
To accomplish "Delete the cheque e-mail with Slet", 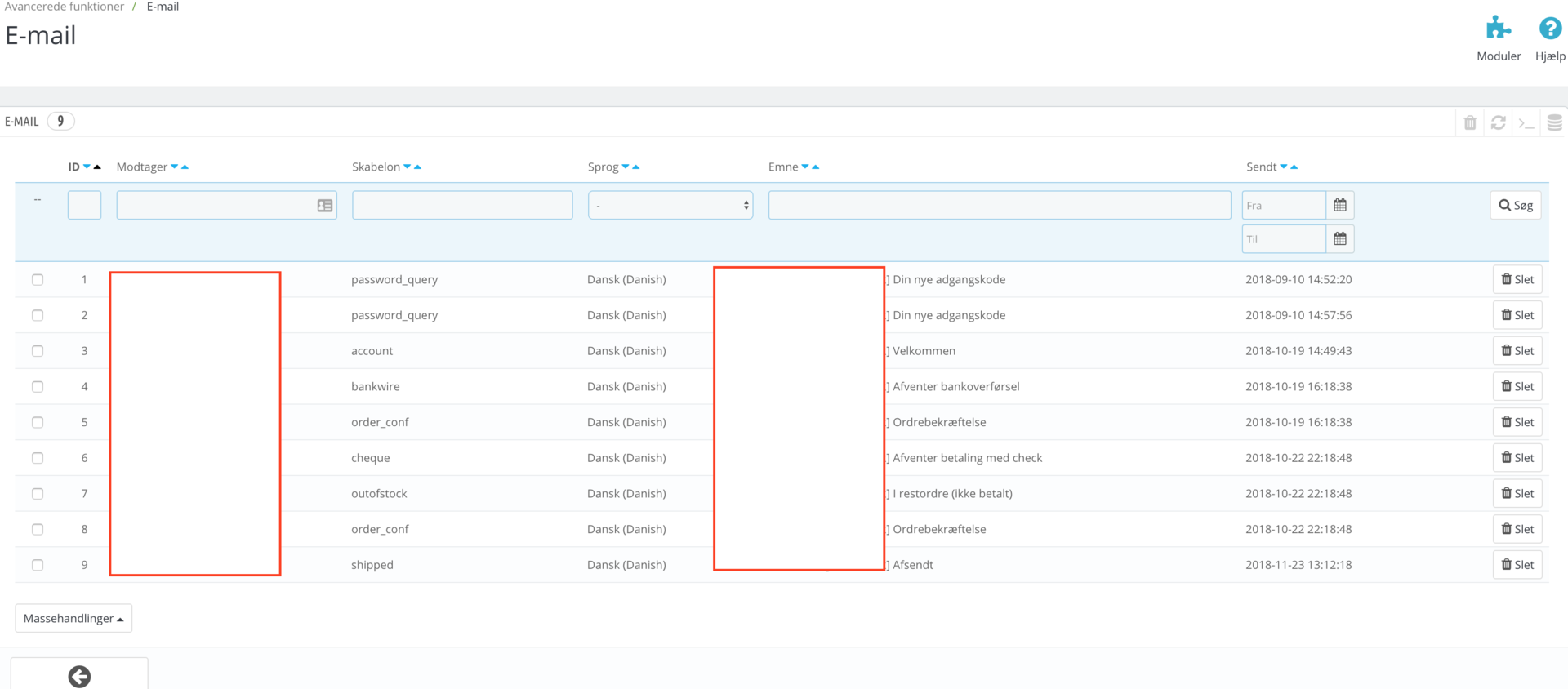I will (x=1517, y=458).
